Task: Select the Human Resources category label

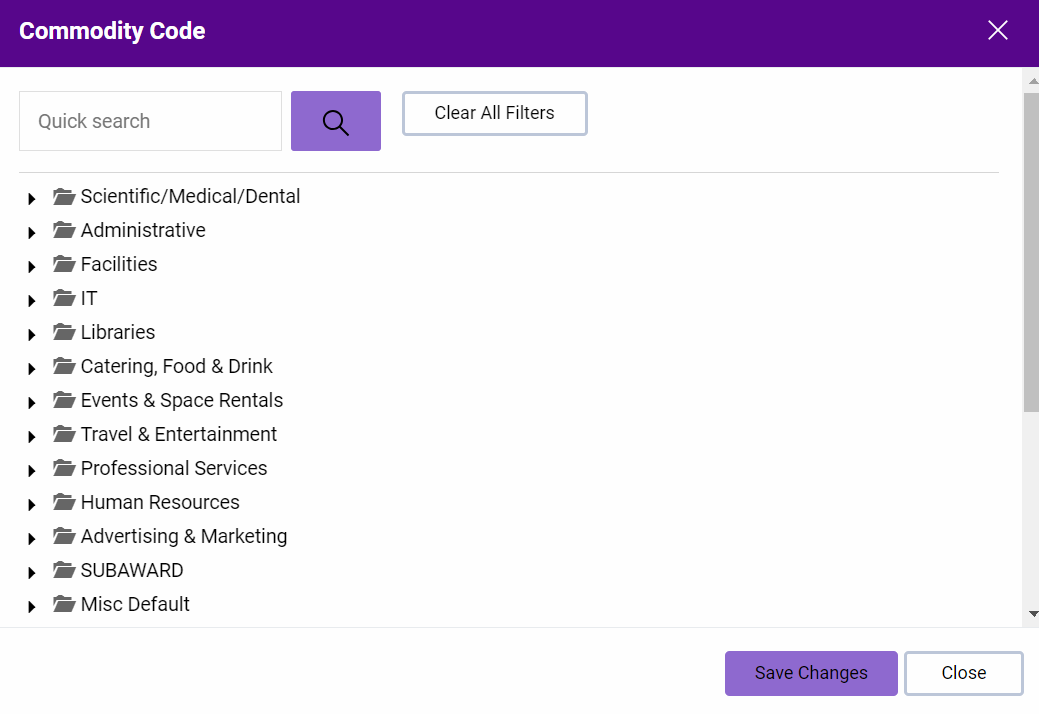Action: (x=160, y=502)
